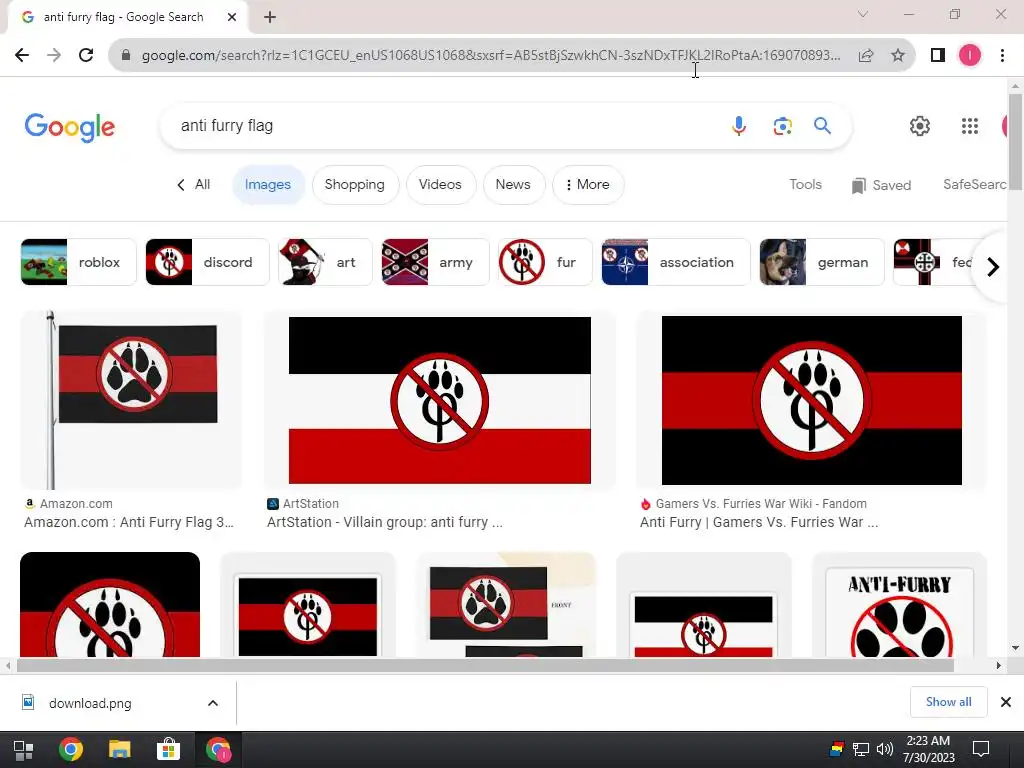
Task: Click the magnifier search button
Action: coord(822,125)
